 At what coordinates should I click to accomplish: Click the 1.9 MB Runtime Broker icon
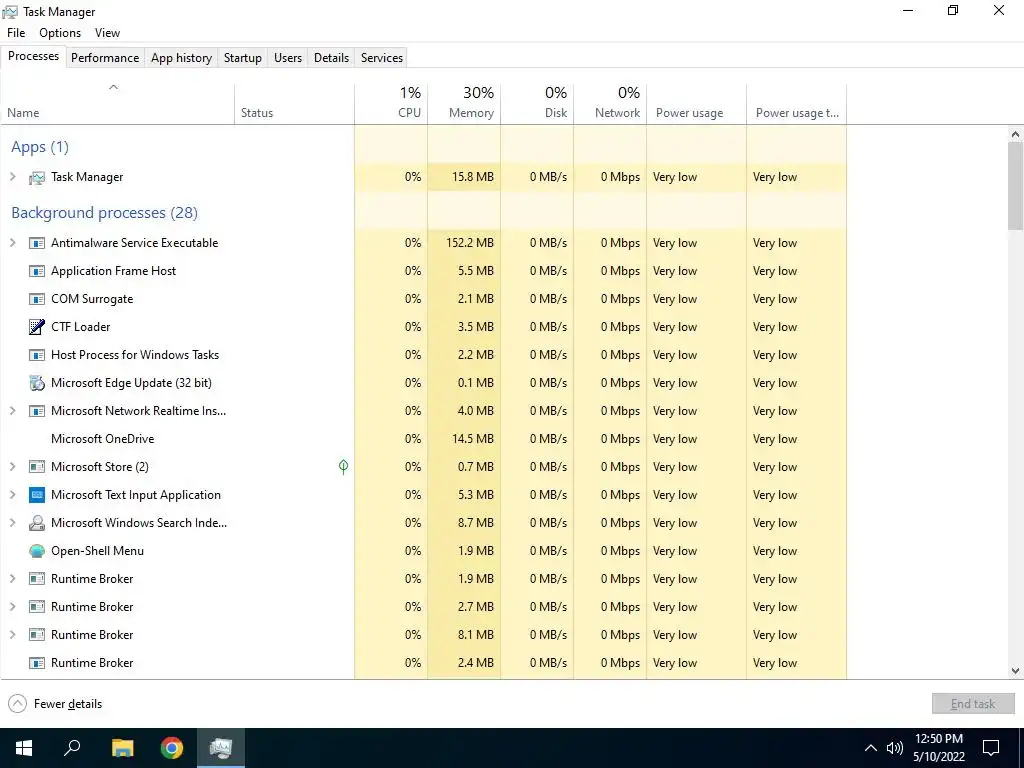coord(37,579)
